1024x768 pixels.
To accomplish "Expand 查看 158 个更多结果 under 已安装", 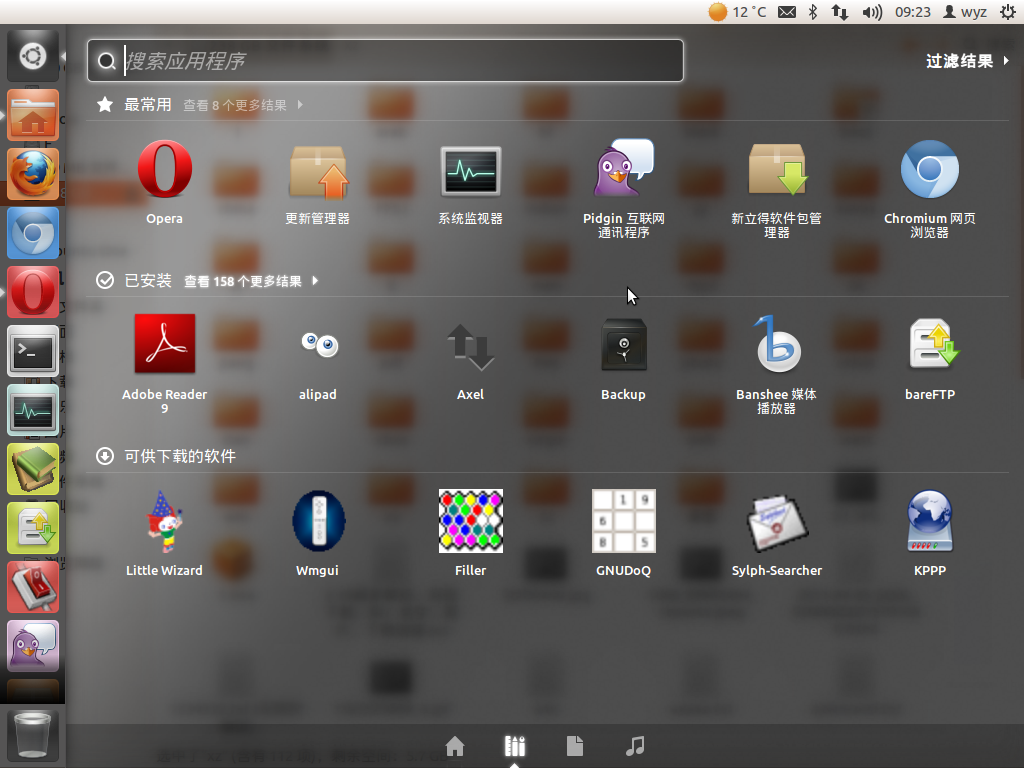I will 251,281.
